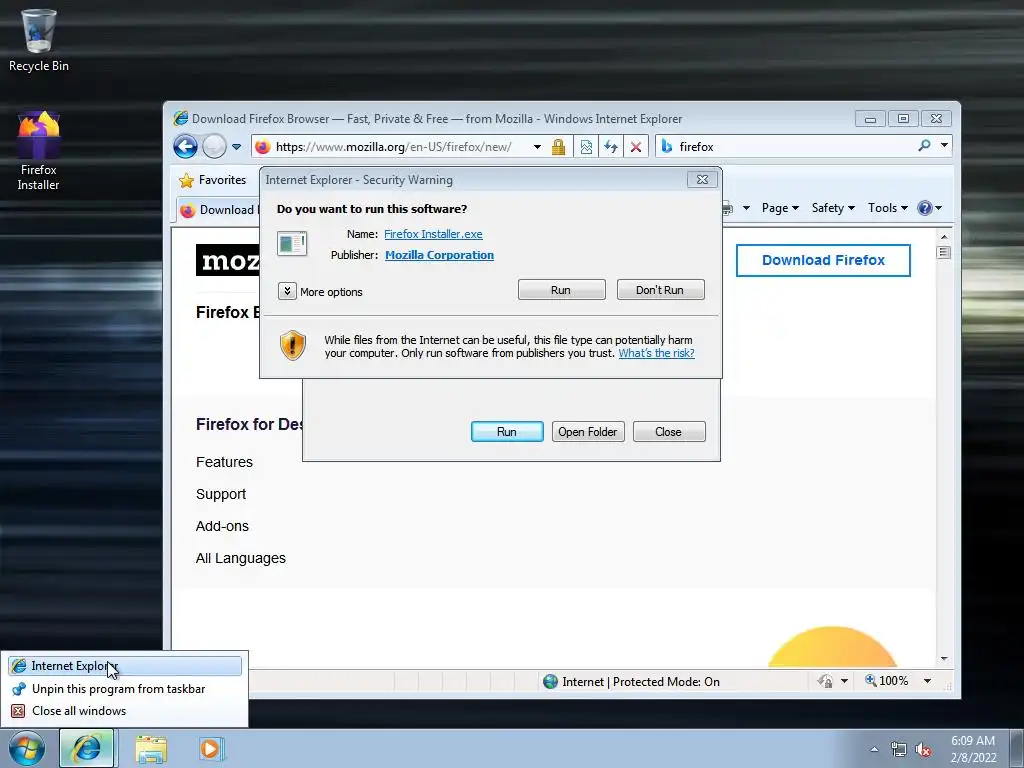This screenshot has height=768, width=1024.
Task: Click the network tray icon
Action: [x=899, y=750]
